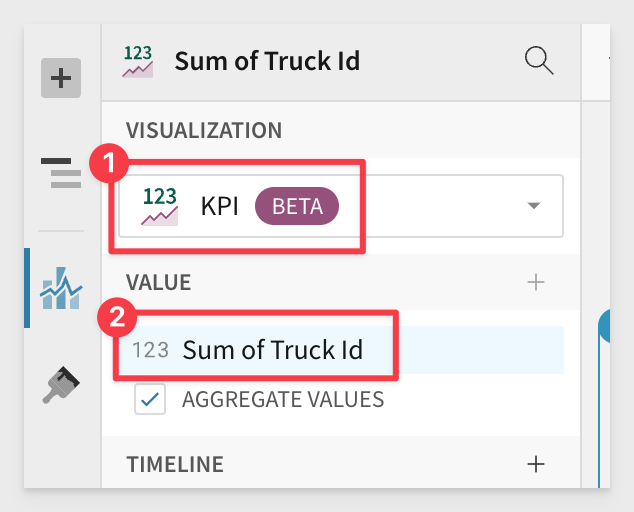634x512 pixels.
Task: Select the Sum of Truck Id value column
Action: click(272, 350)
